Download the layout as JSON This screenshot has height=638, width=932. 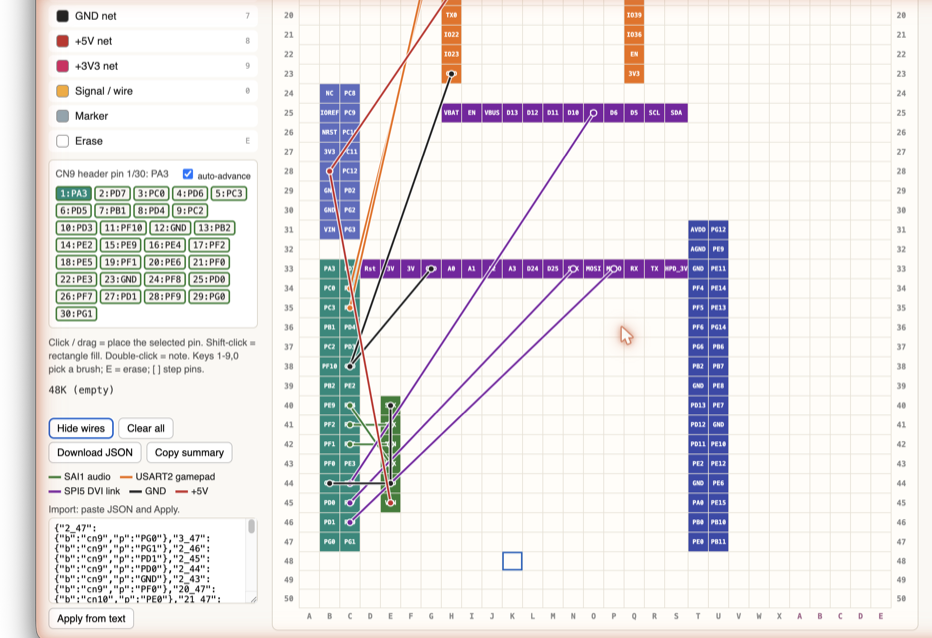(x=95, y=453)
